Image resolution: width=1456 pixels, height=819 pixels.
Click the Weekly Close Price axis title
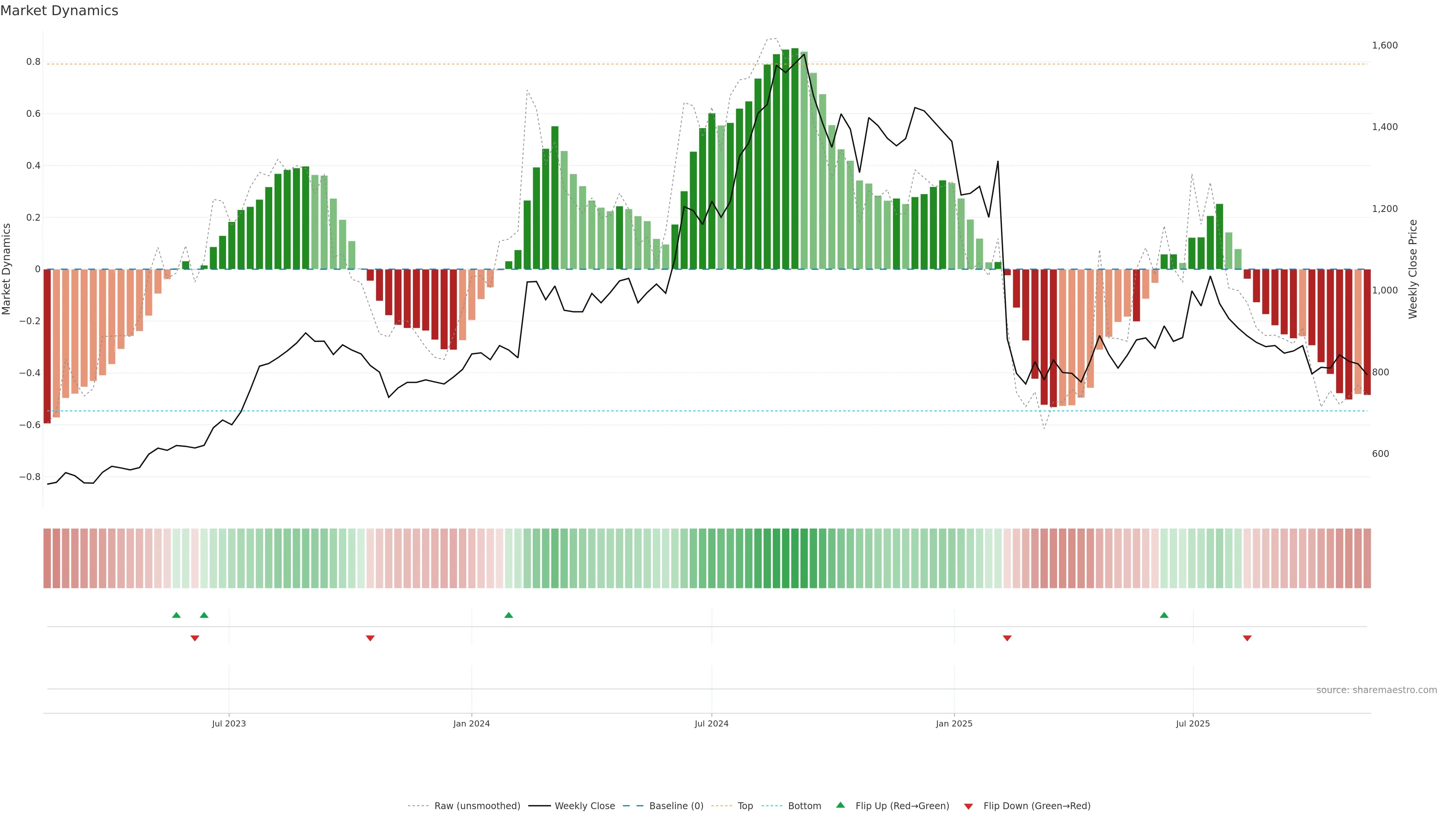1412,269
